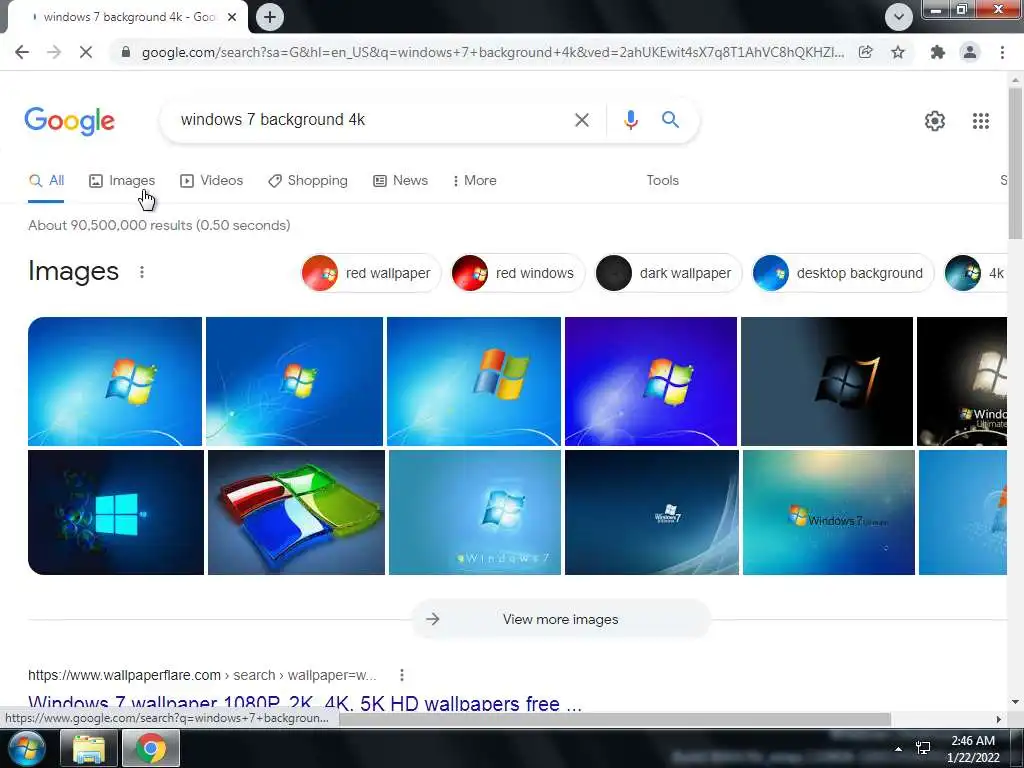Image resolution: width=1024 pixels, height=768 pixels.
Task: Open Chrome three-dot menu
Action: 1002,52
